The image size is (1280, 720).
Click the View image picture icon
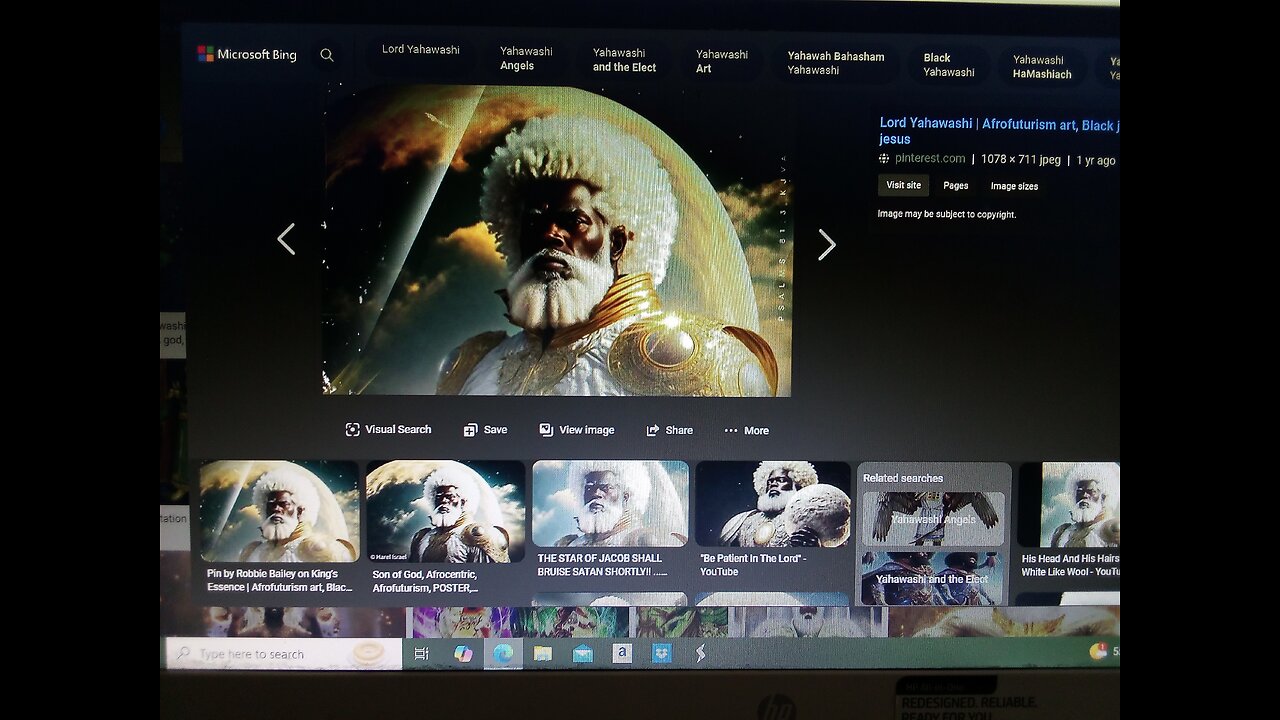546,429
